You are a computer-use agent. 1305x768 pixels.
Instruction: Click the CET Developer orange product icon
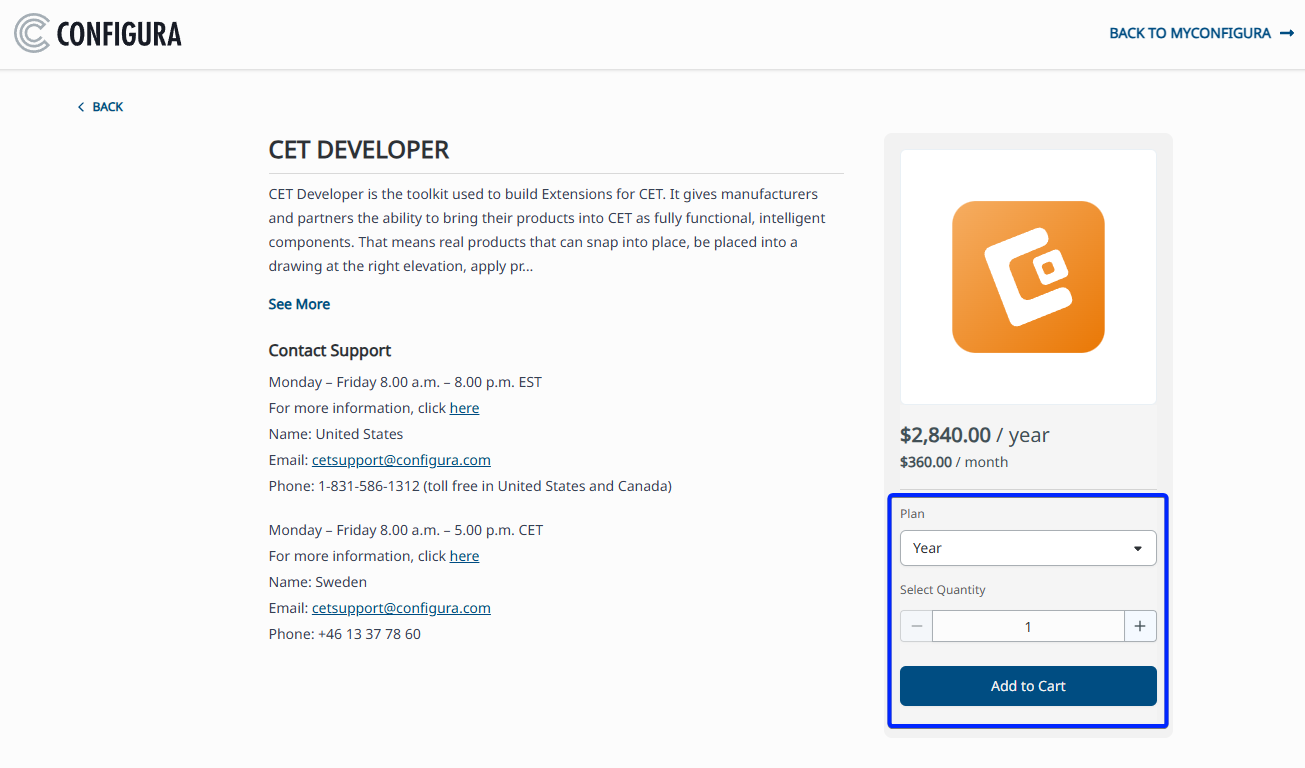click(x=1028, y=277)
